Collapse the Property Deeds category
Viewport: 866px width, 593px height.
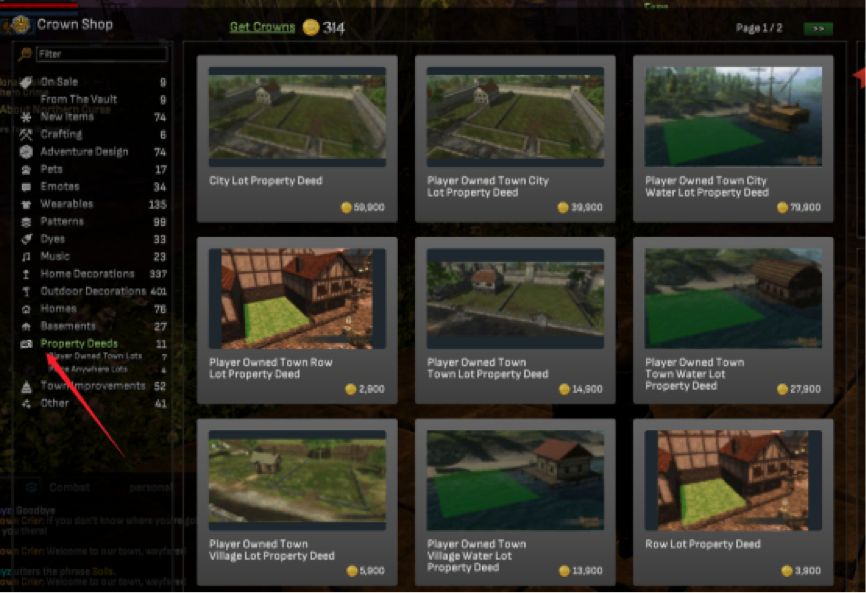click(79, 343)
